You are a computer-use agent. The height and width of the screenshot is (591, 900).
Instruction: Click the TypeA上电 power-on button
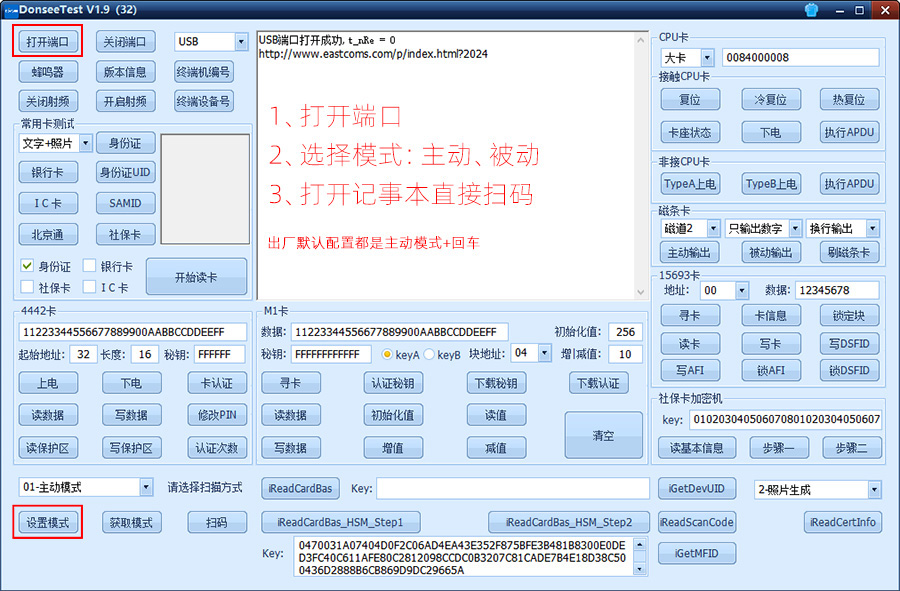coord(690,184)
